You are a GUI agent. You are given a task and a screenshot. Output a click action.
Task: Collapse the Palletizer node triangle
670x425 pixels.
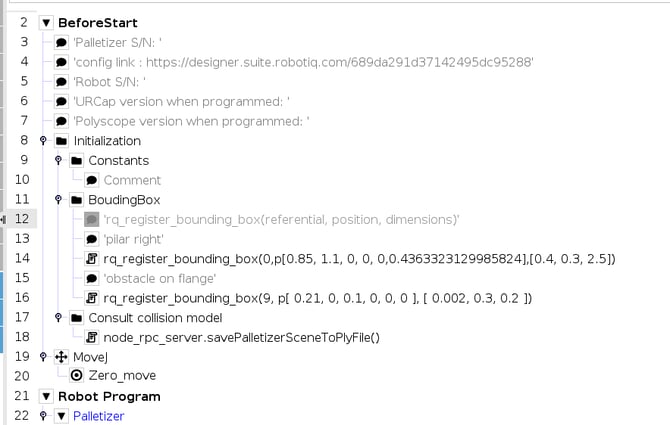point(60,416)
